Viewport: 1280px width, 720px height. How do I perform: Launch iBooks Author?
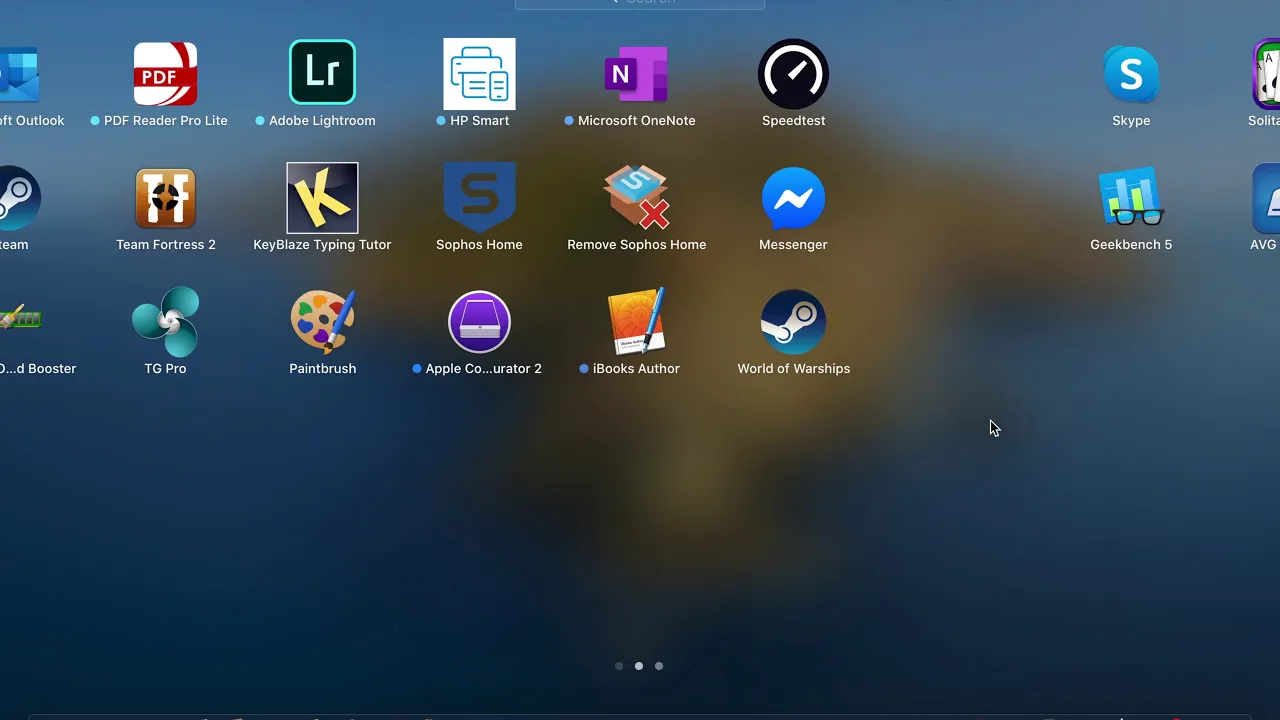coord(636,322)
